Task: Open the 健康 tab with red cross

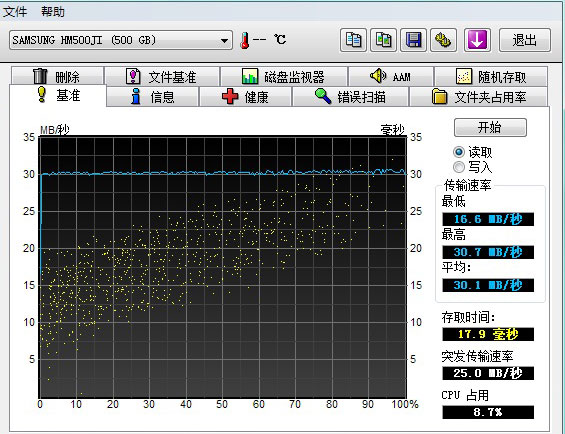Action: [x=245, y=97]
